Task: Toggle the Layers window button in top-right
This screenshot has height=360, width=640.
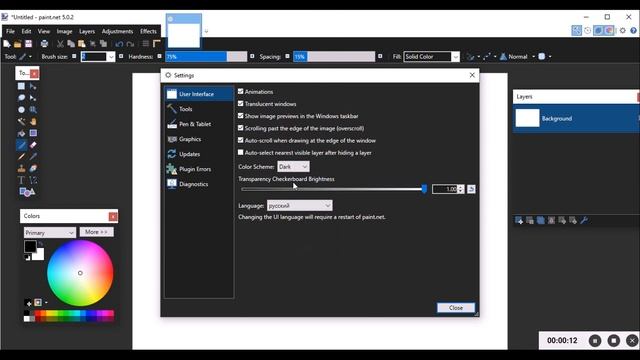Action: click(598, 31)
